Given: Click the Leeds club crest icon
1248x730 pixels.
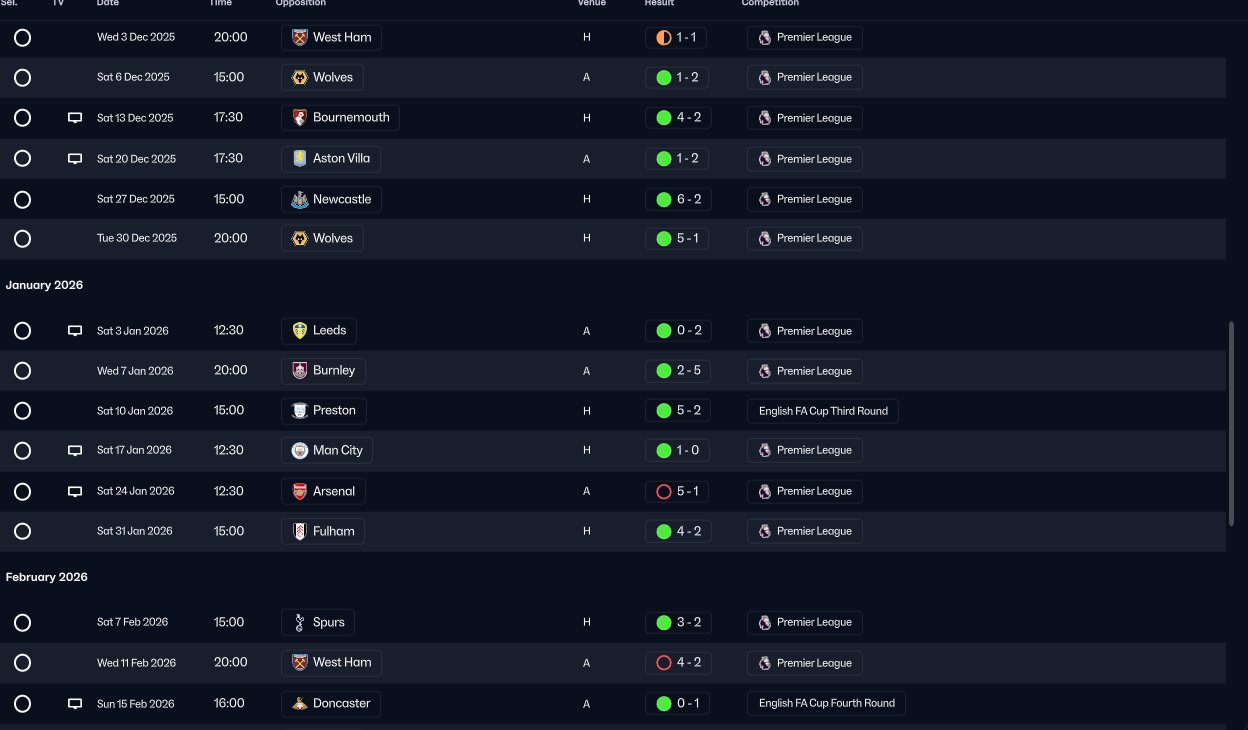Looking at the screenshot, I should (298, 331).
